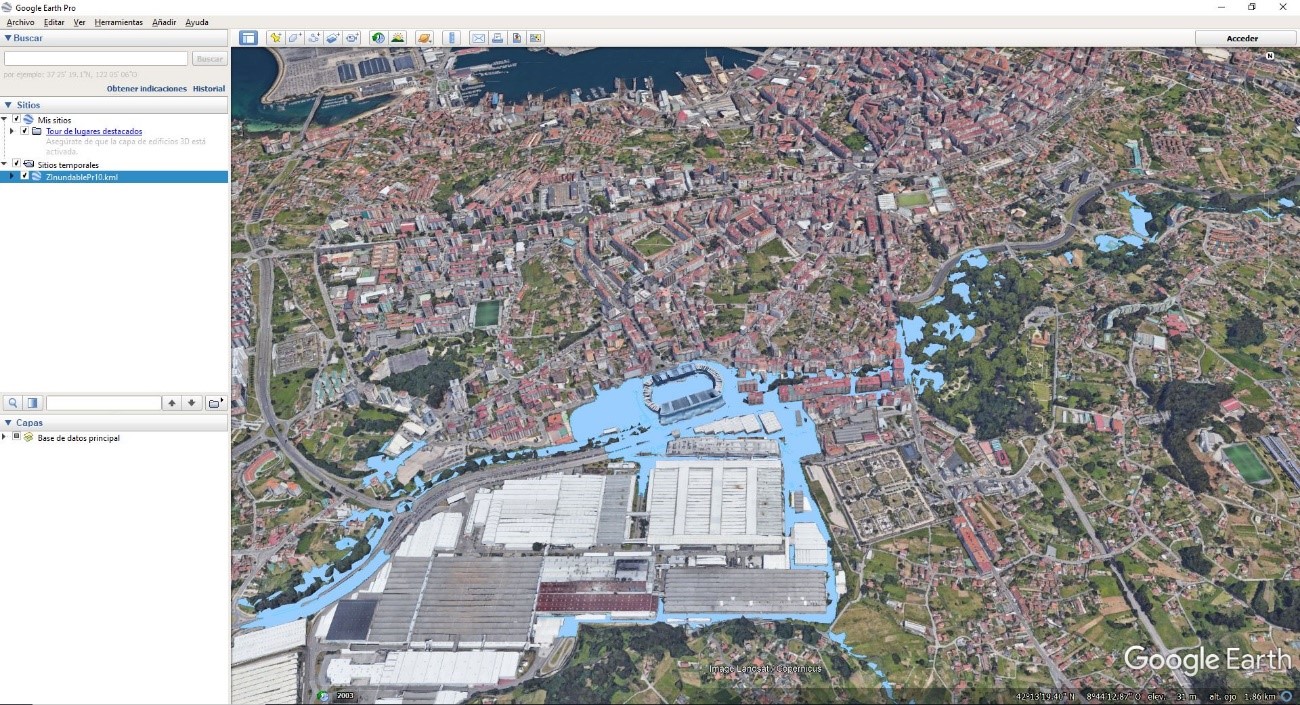Toggle the sunlight across landscape icon
Image resolution: width=1300 pixels, height=705 pixels.
pyautogui.click(x=397, y=38)
